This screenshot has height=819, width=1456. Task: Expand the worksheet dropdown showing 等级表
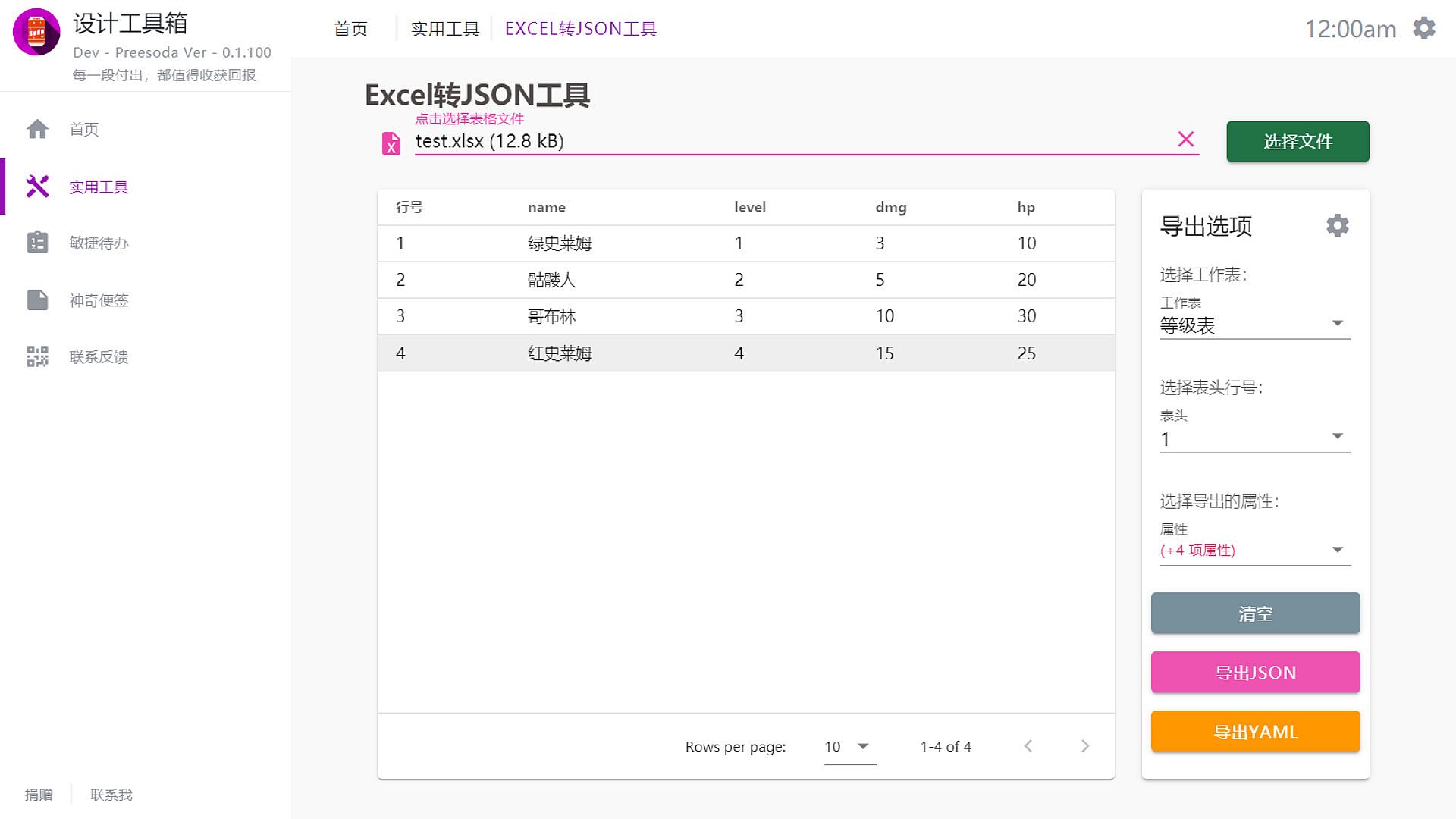(x=1255, y=325)
